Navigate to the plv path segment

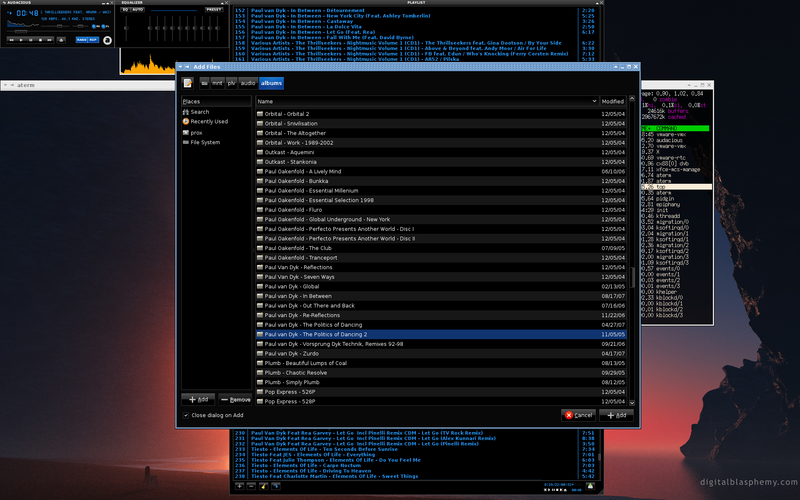232,83
